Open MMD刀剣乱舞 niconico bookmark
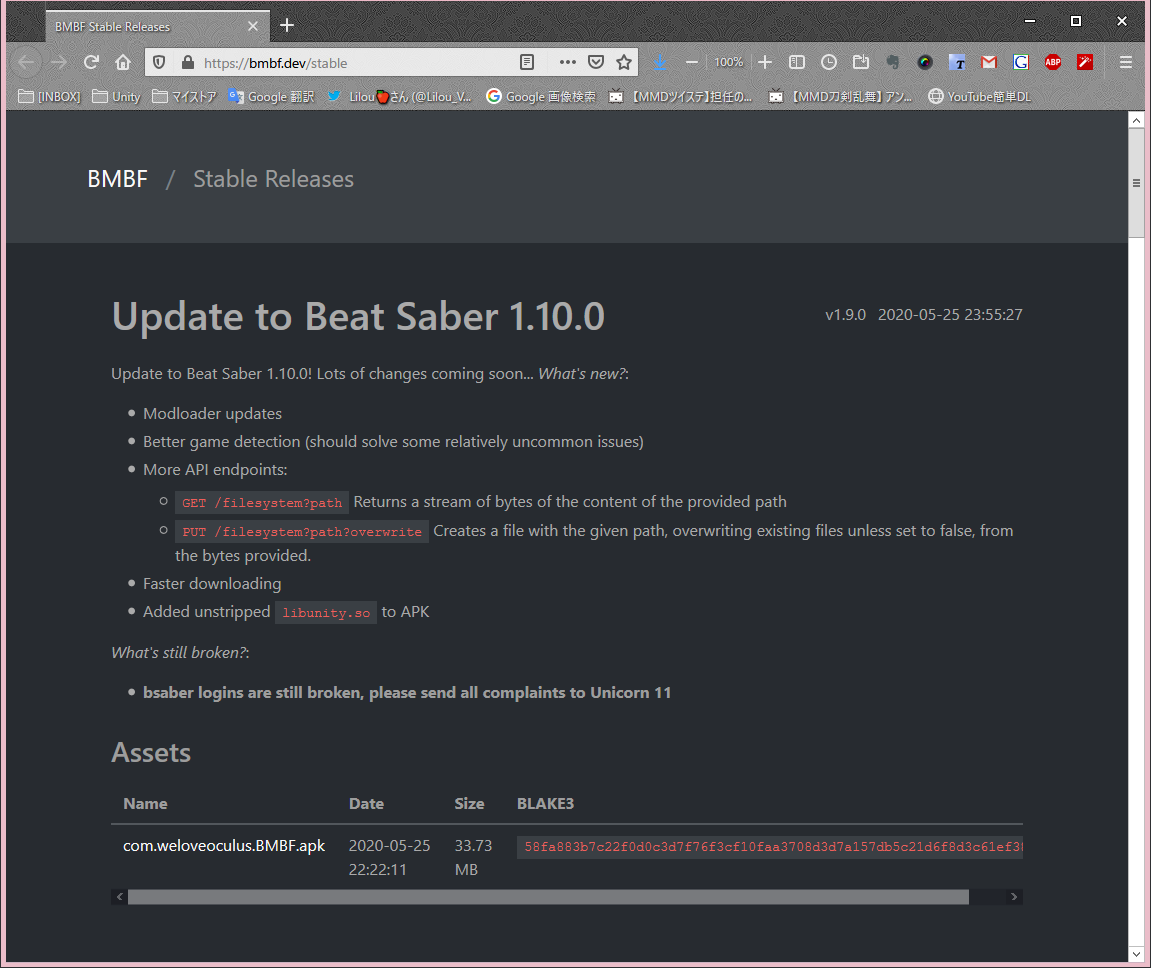Screen dimensions: 1151x968 840,97
